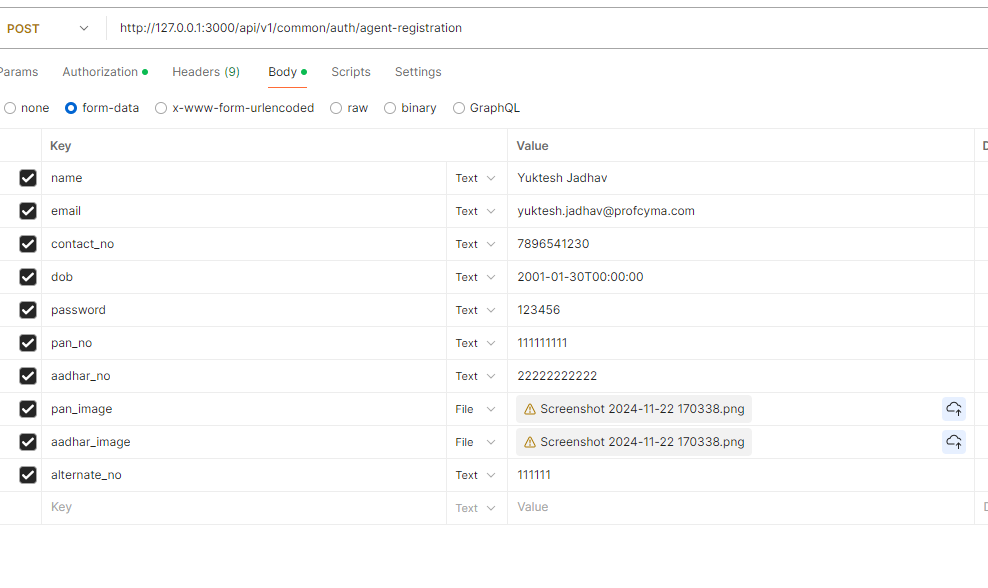This screenshot has width=988, height=588.
Task: Switch to the Headers tab
Action: [205, 72]
